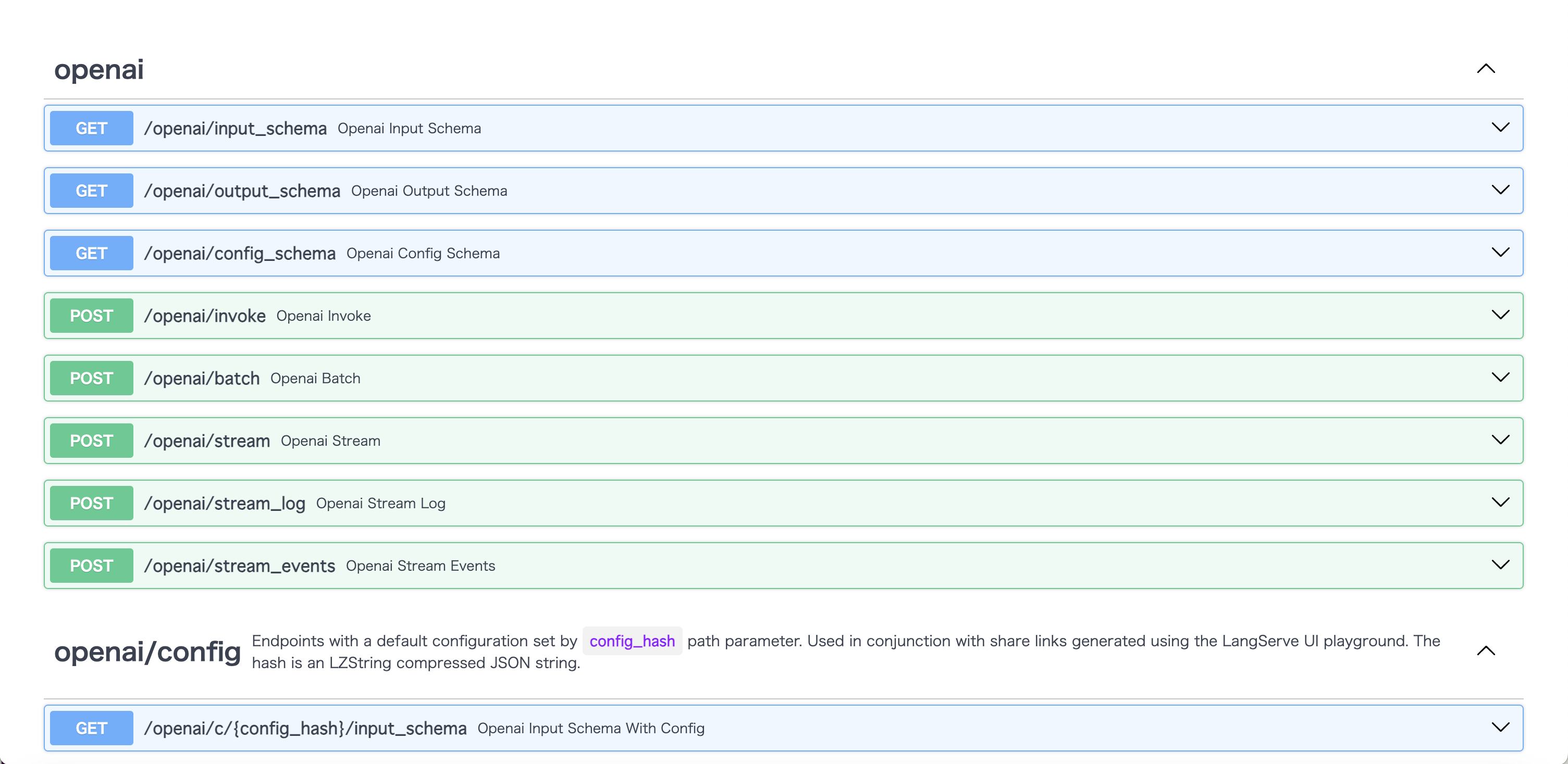Expand chevron on /openai/stream_log row
This screenshot has width=1568, height=764.
pos(1500,503)
